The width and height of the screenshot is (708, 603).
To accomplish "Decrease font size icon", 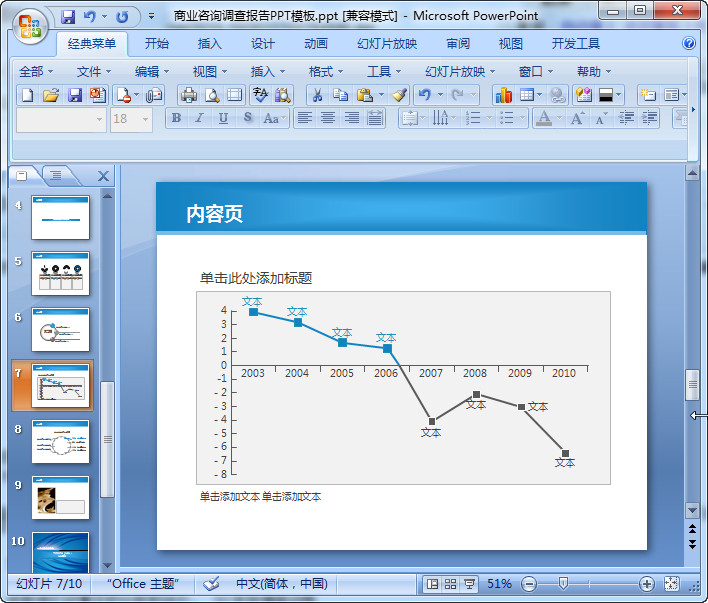I will tap(601, 118).
